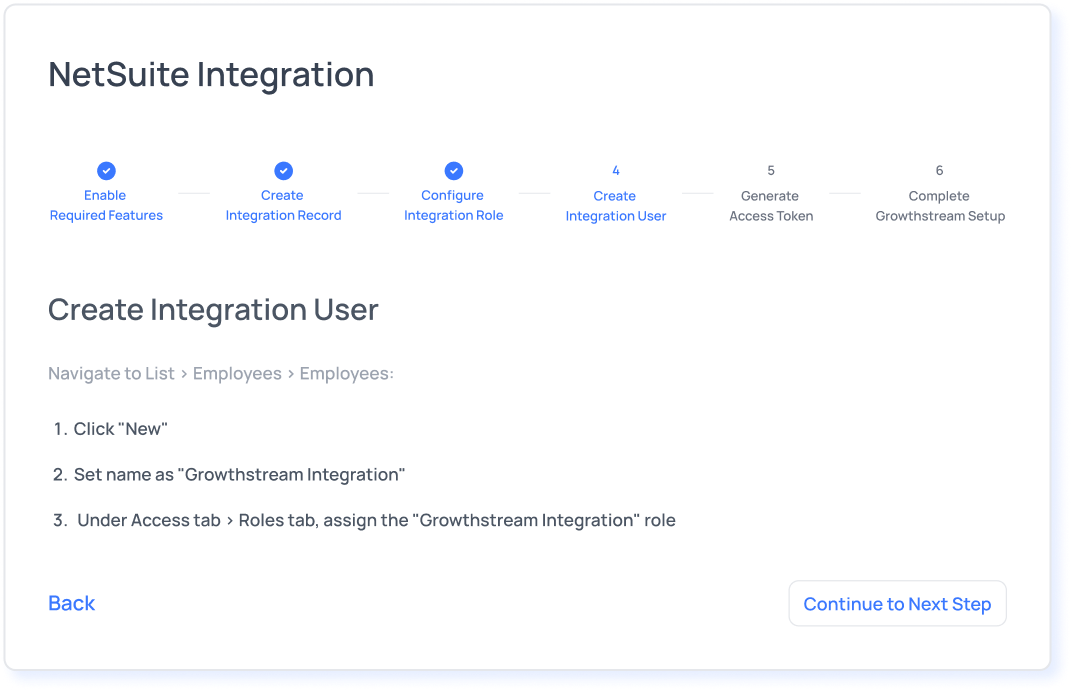Click the checkmark icon above Configure Integration Role

pos(453,171)
